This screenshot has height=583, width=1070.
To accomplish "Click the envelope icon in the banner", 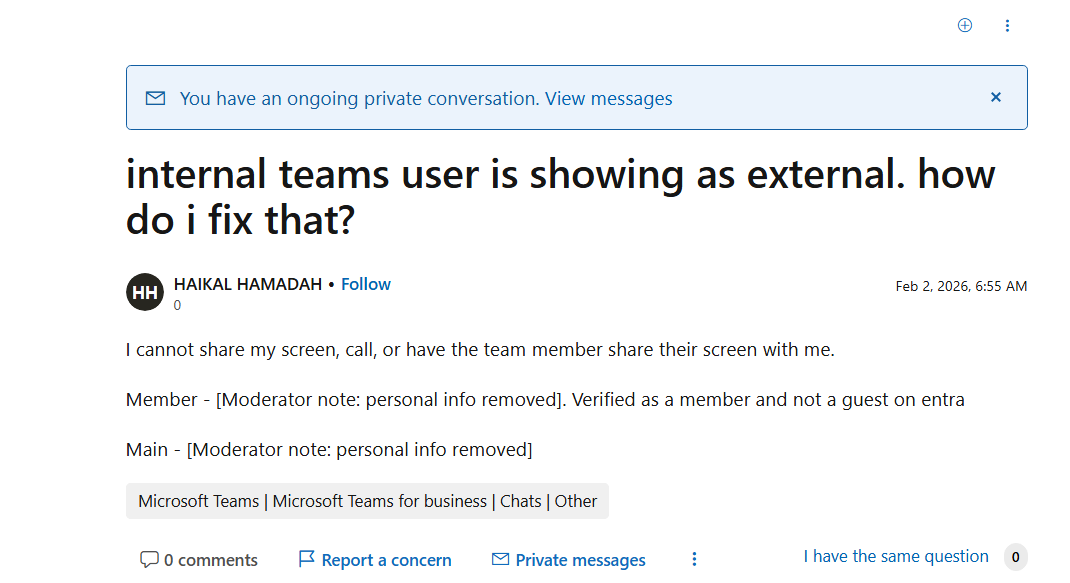I will [x=155, y=98].
